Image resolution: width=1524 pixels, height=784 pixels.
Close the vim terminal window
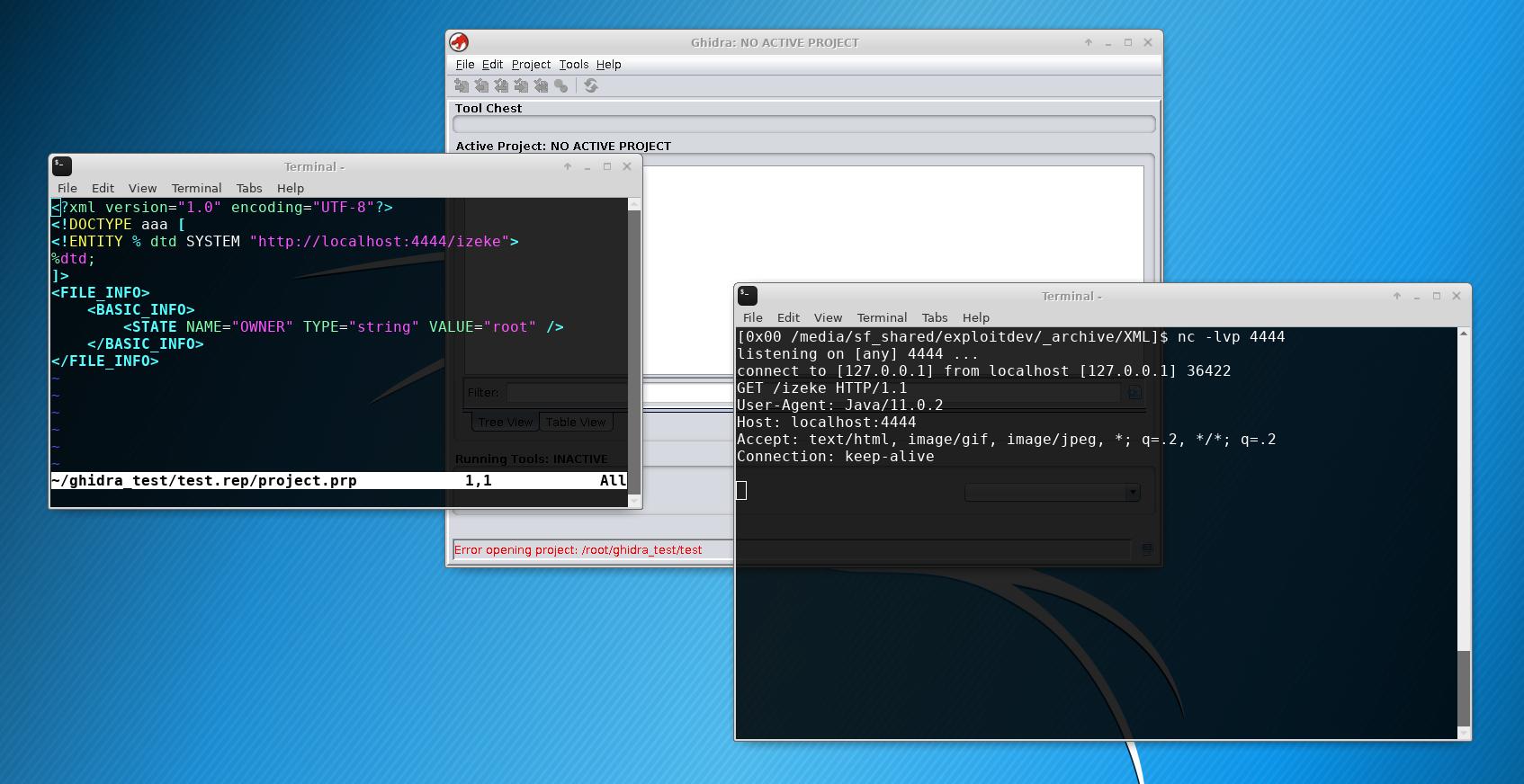coord(627,166)
